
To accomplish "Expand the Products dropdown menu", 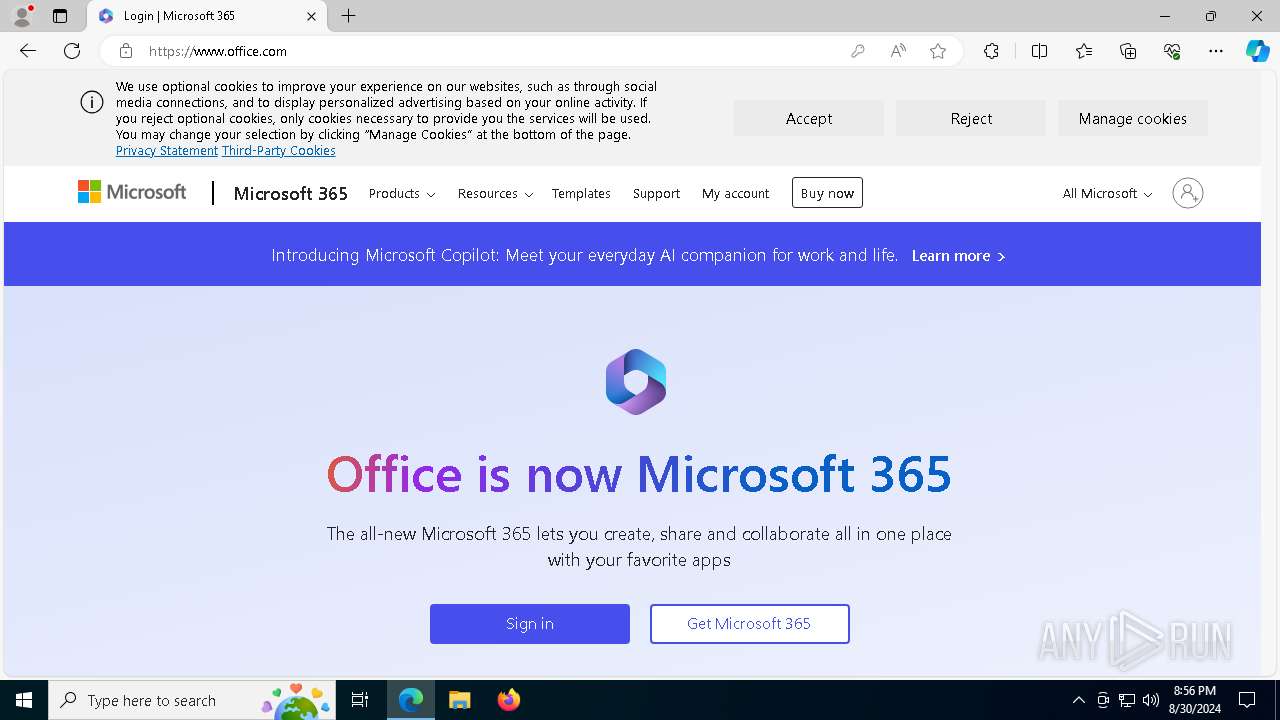I will pyautogui.click(x=402, y=193).
